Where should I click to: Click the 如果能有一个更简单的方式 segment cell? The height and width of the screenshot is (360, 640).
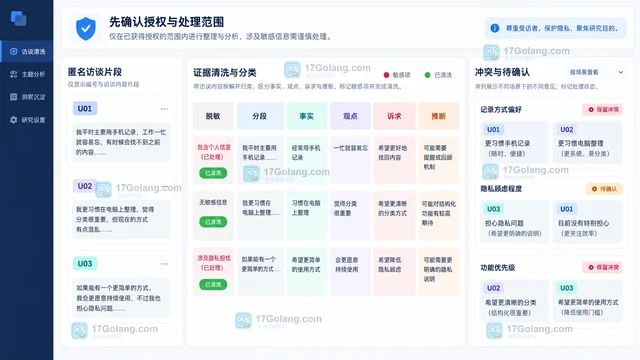pos(260,271)
